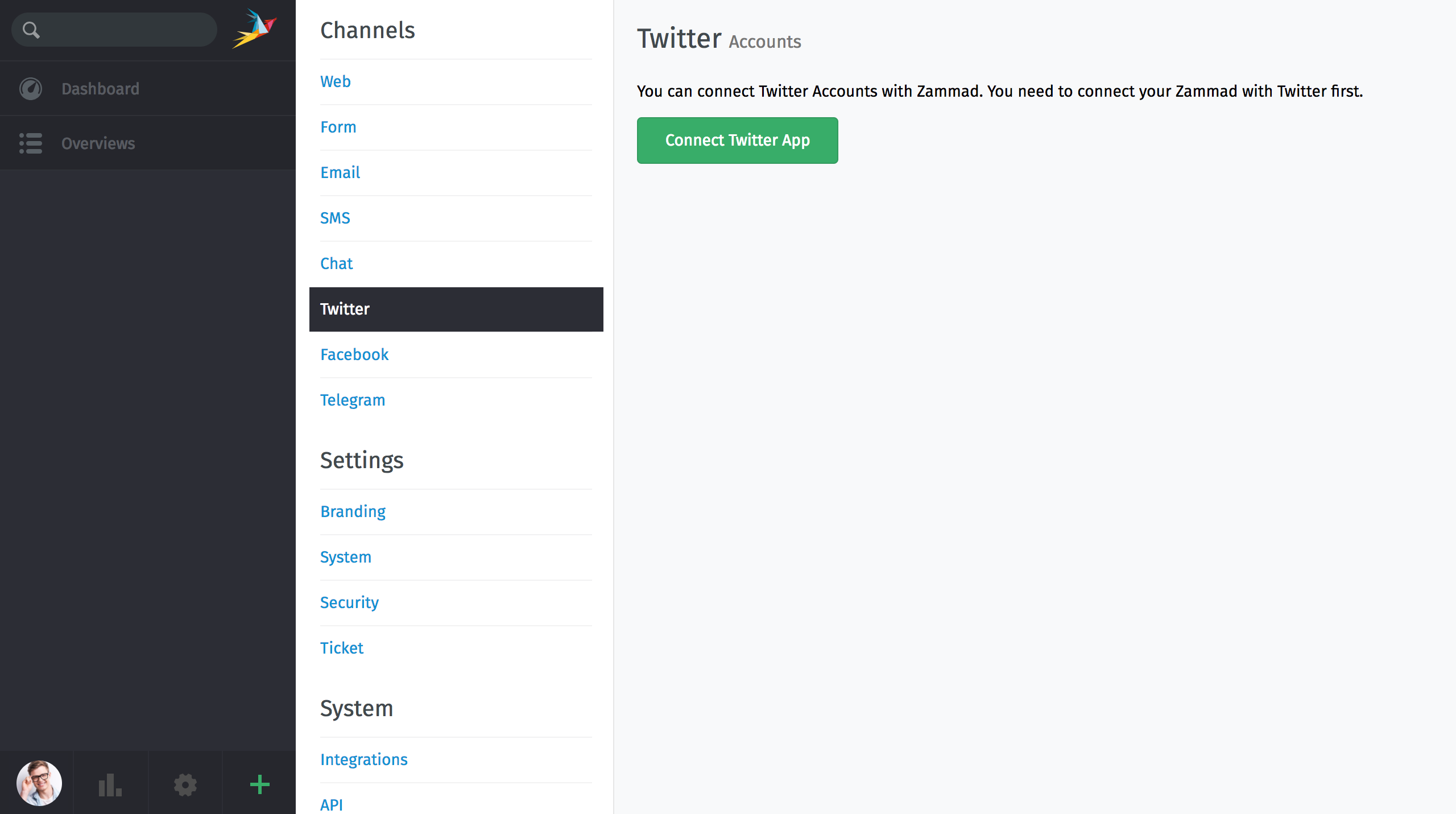The width and height of the screenshot is (1456, 814).
Task: Open Security settings
Action: [349, 603]
